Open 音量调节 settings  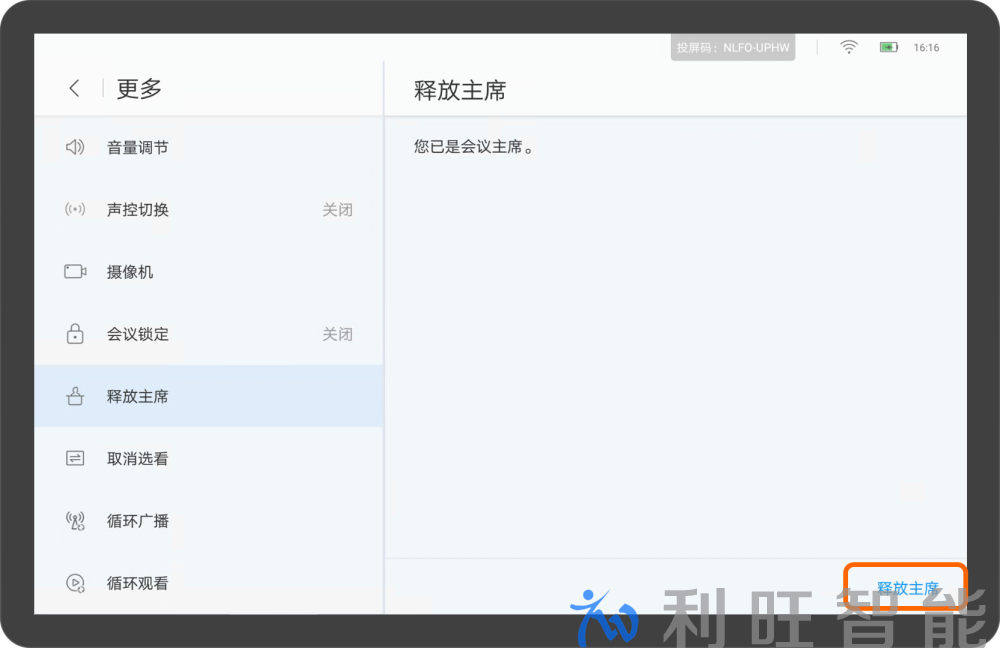coord(209,147)
